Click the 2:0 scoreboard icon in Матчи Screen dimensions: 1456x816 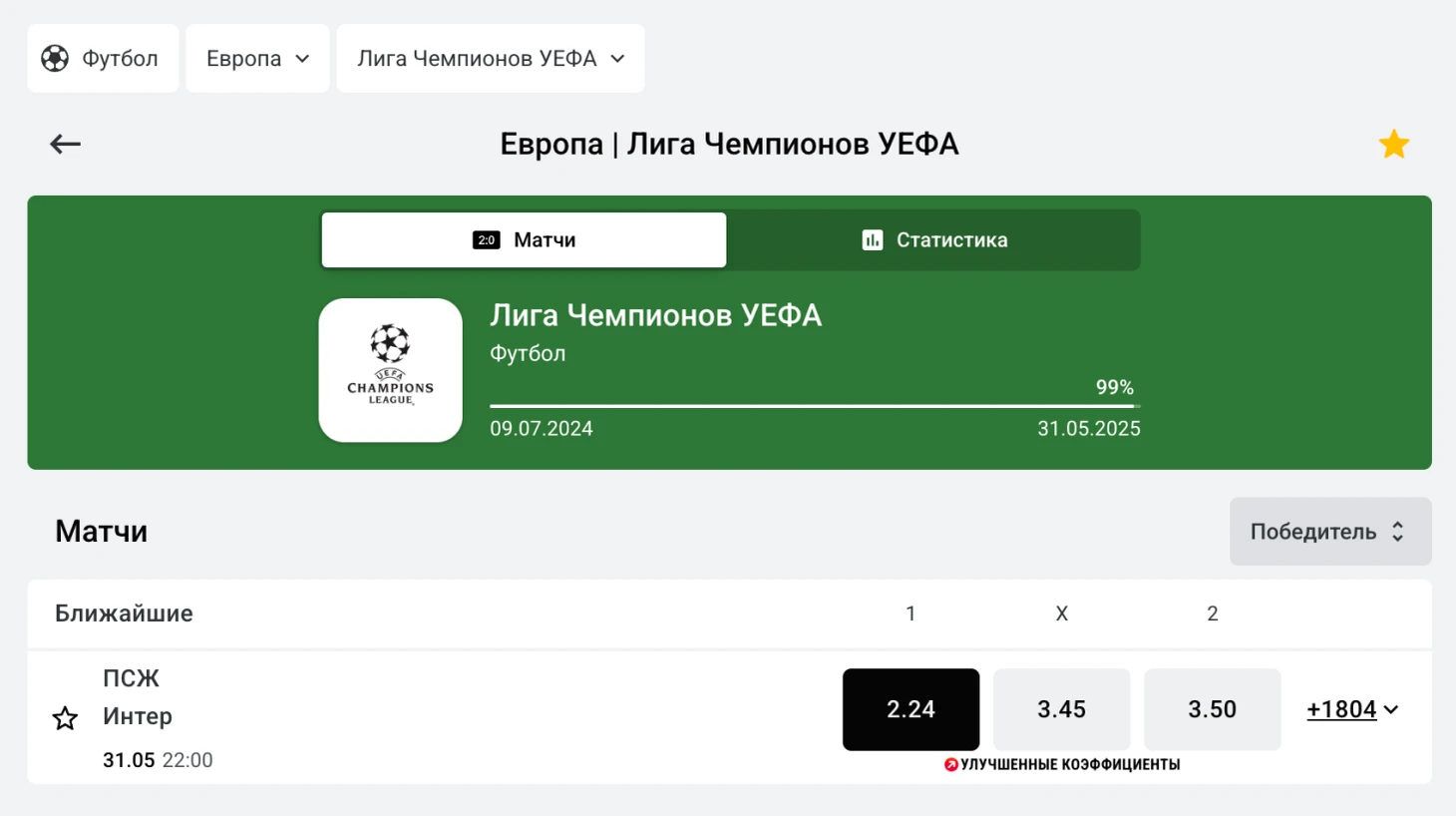pos(487,239)
